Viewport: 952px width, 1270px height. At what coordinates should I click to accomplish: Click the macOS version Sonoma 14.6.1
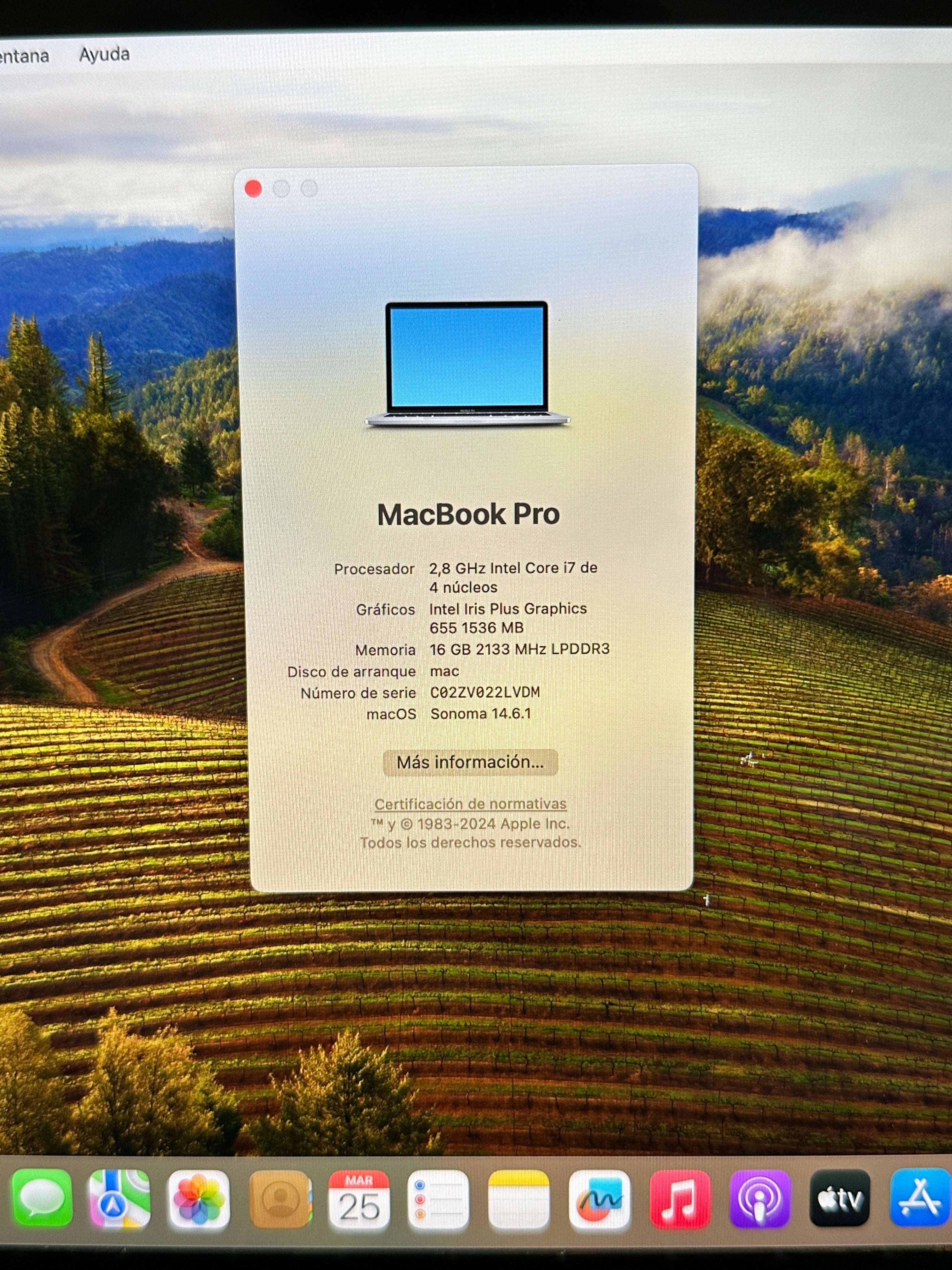[480, 714]
